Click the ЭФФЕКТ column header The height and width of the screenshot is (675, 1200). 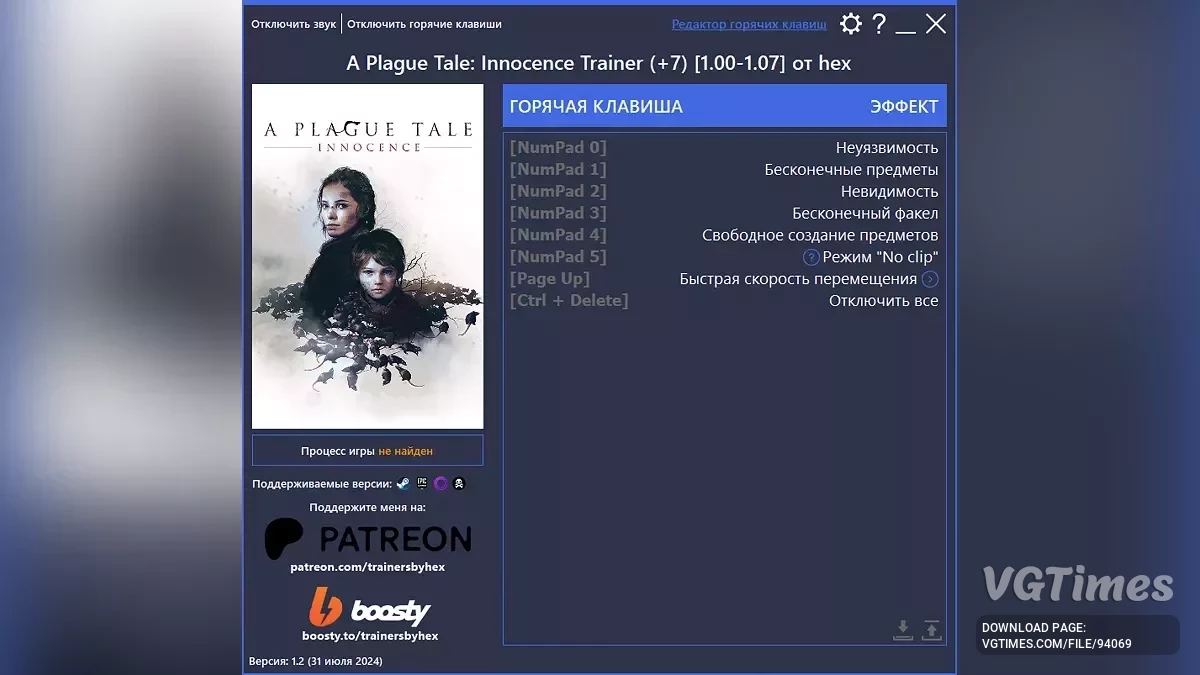904,107
